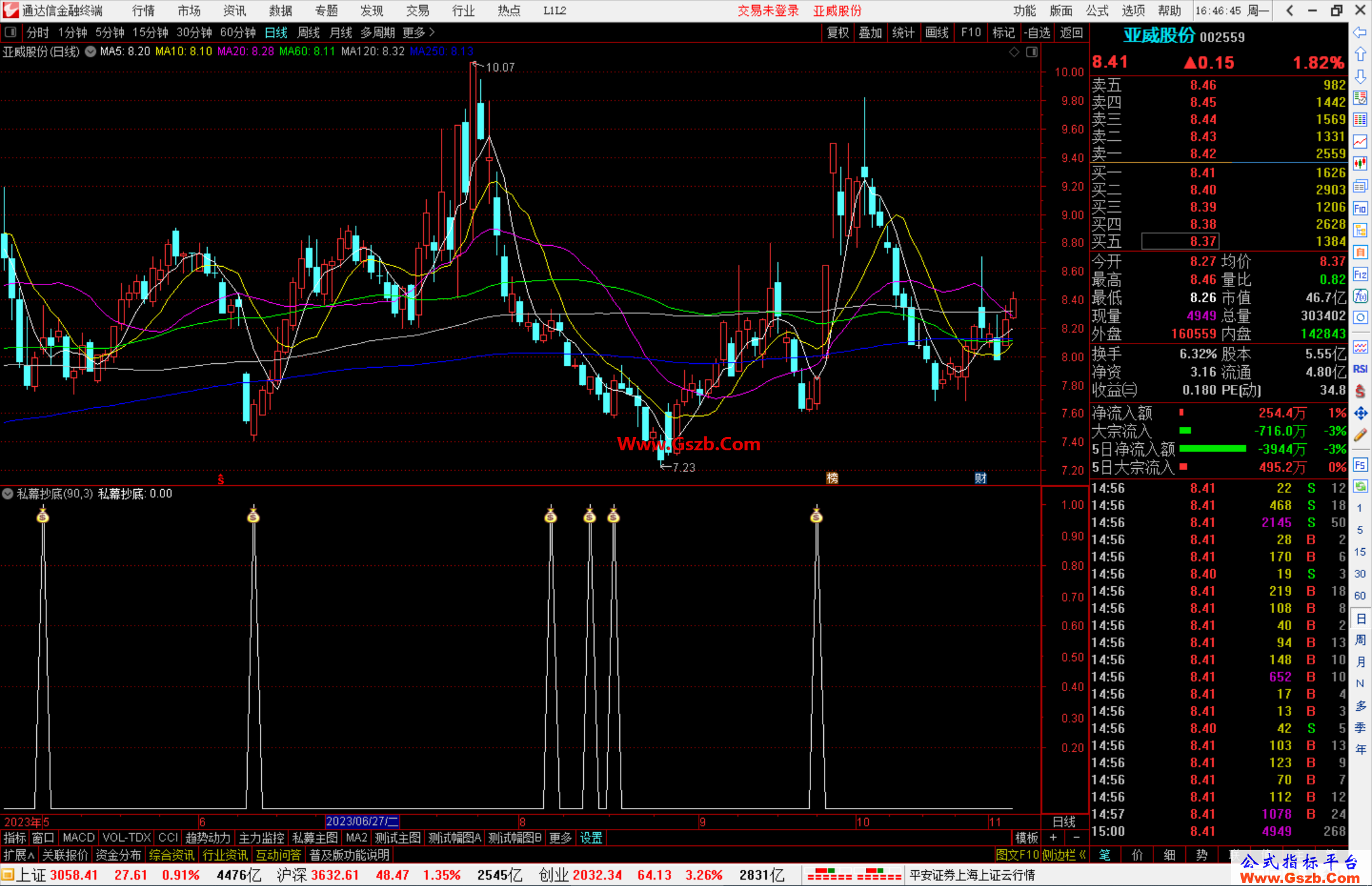
Task: Open the F10 info icon in sidebar
Action: coord(1360,208)
